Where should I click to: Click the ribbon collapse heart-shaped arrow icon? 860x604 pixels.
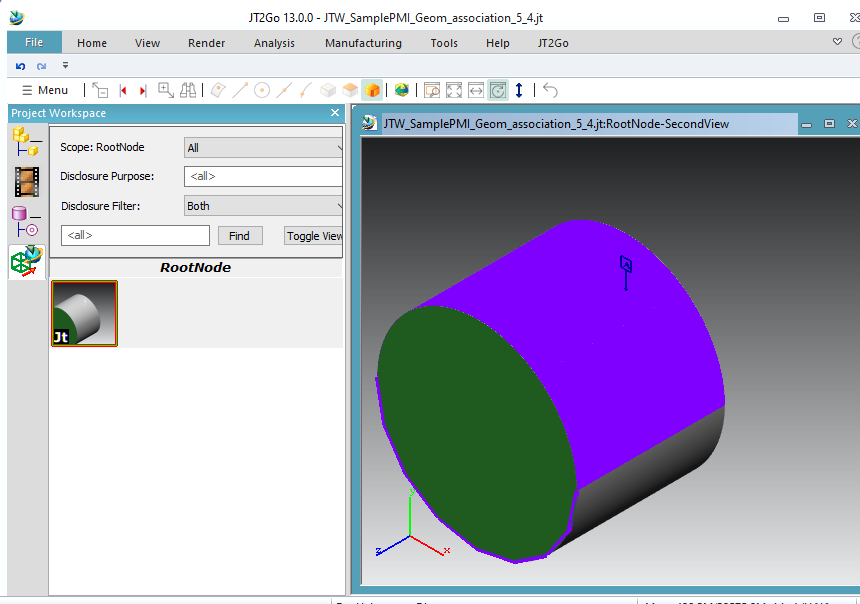(x=837, y=42)
